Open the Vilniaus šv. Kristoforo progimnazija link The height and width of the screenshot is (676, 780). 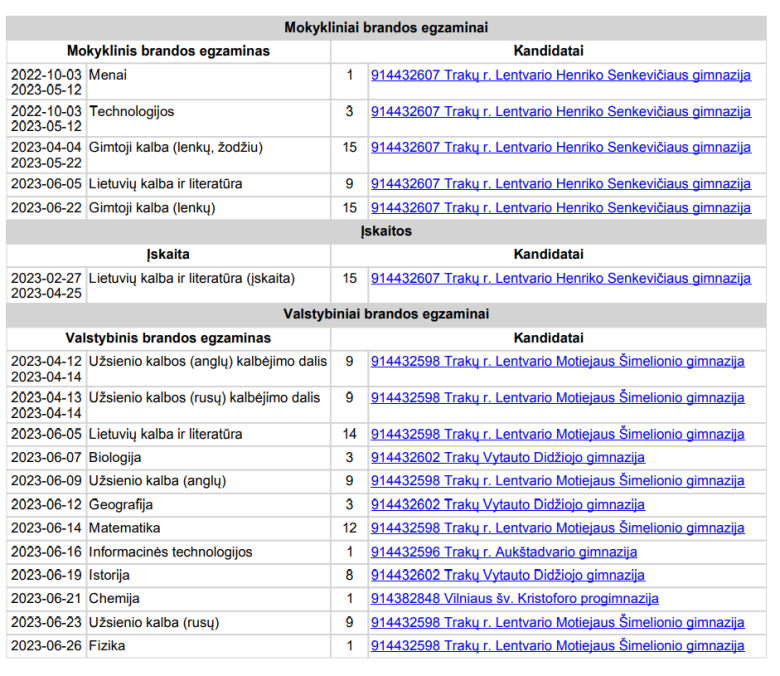pyautogui.click(x=514, y=599)
